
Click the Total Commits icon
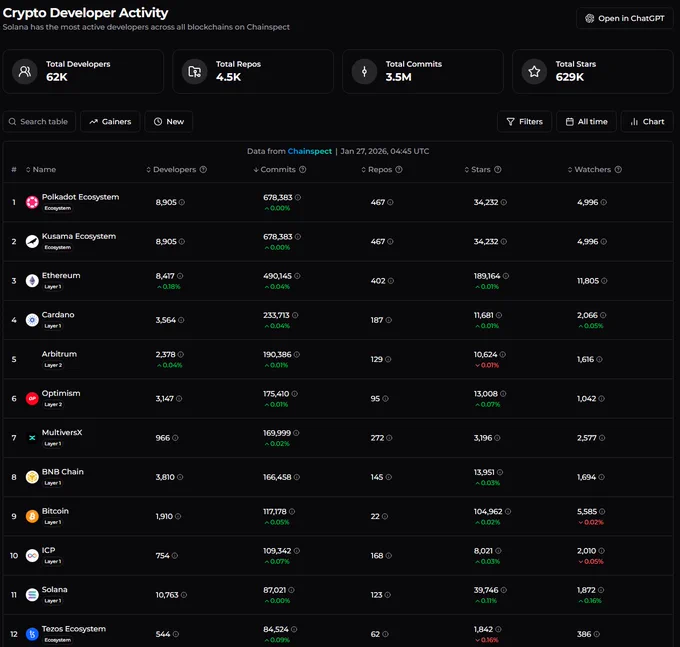pyautogui.click(x=364, y=71)
